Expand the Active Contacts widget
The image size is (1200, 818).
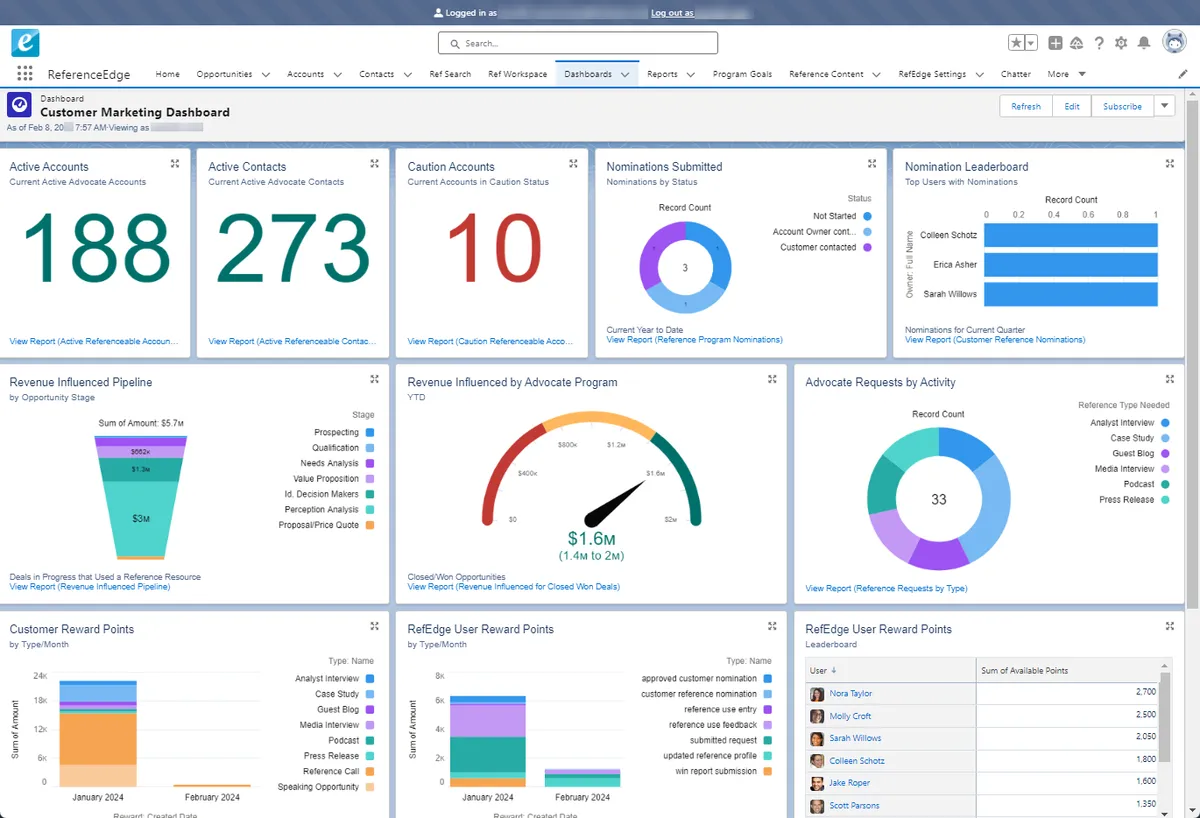click(374, 163)
